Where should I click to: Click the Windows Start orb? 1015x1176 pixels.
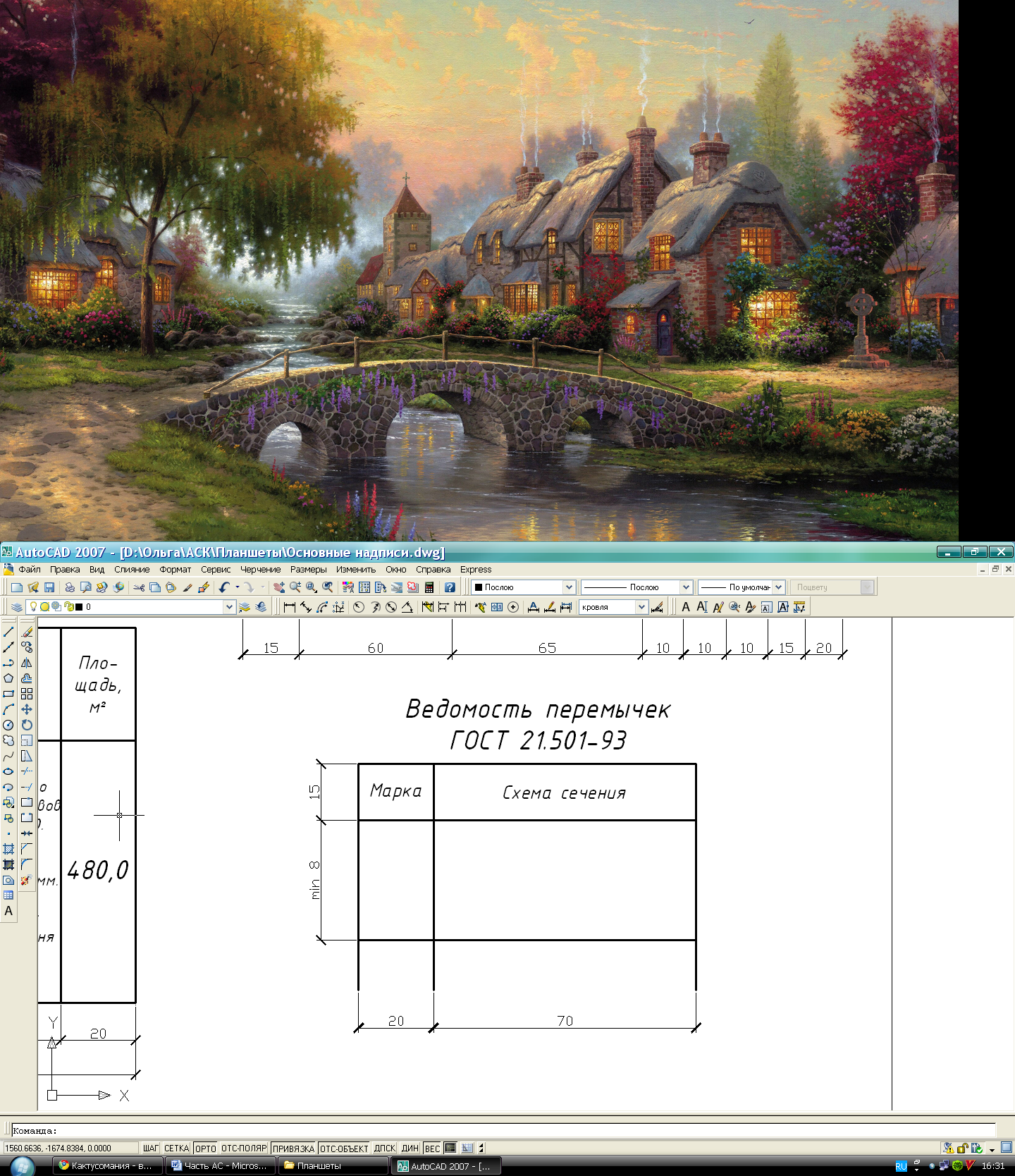coord(22,1165)
